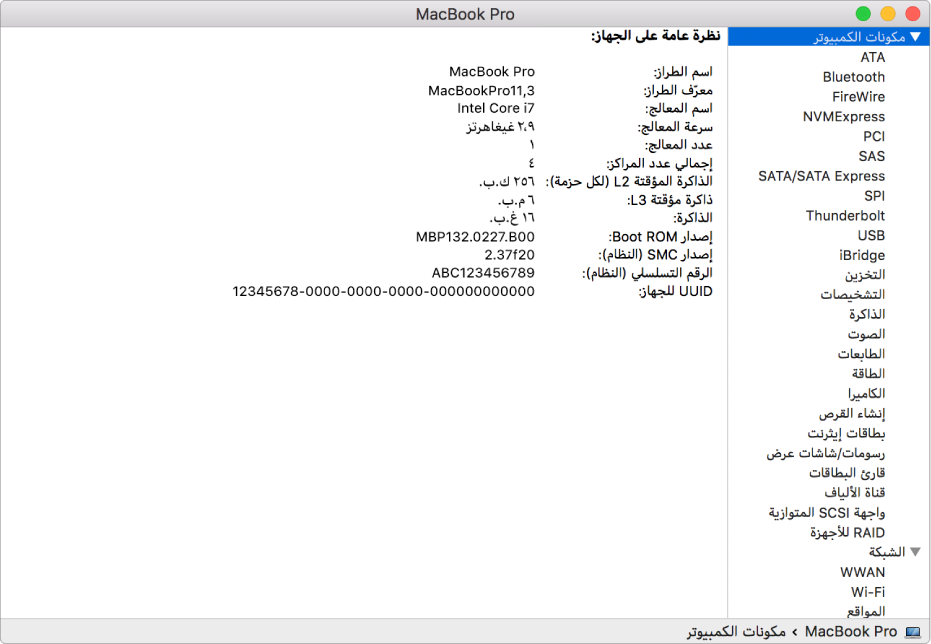The image size is (931, 644).
Task: Select PCI in the sidebar
Action: tap(874, 137)
